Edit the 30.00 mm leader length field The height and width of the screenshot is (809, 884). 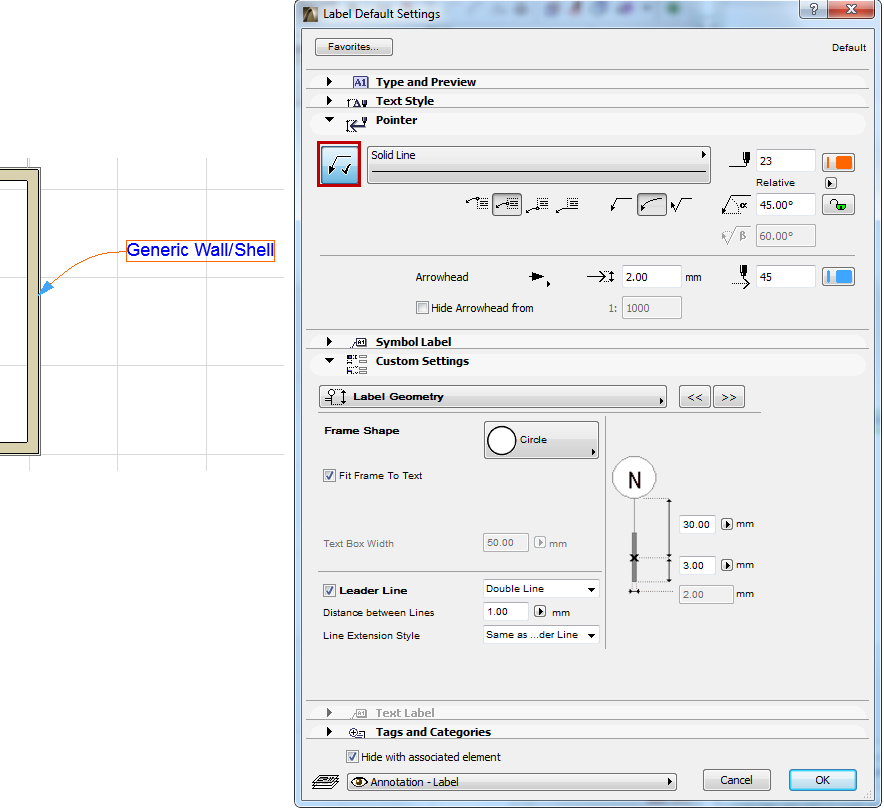tap(697, 524)
